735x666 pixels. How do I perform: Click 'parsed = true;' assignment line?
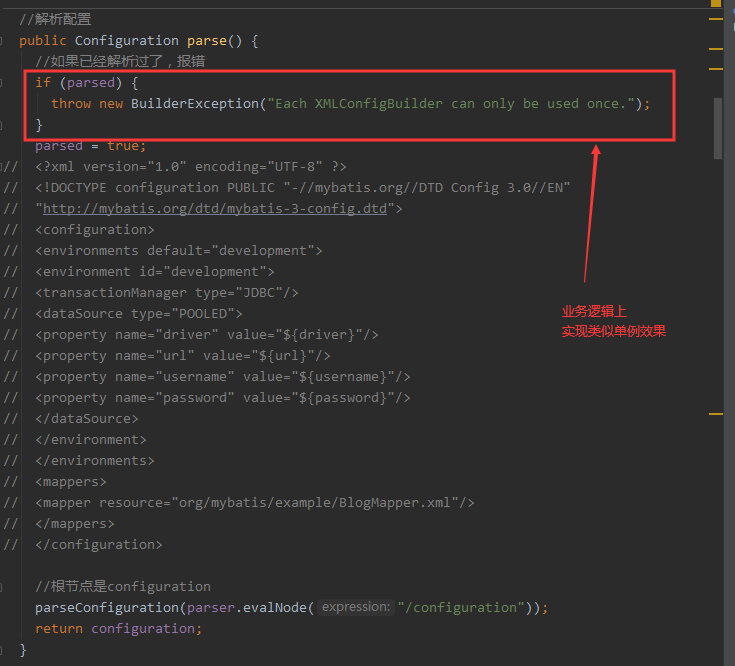click(90, 146)
